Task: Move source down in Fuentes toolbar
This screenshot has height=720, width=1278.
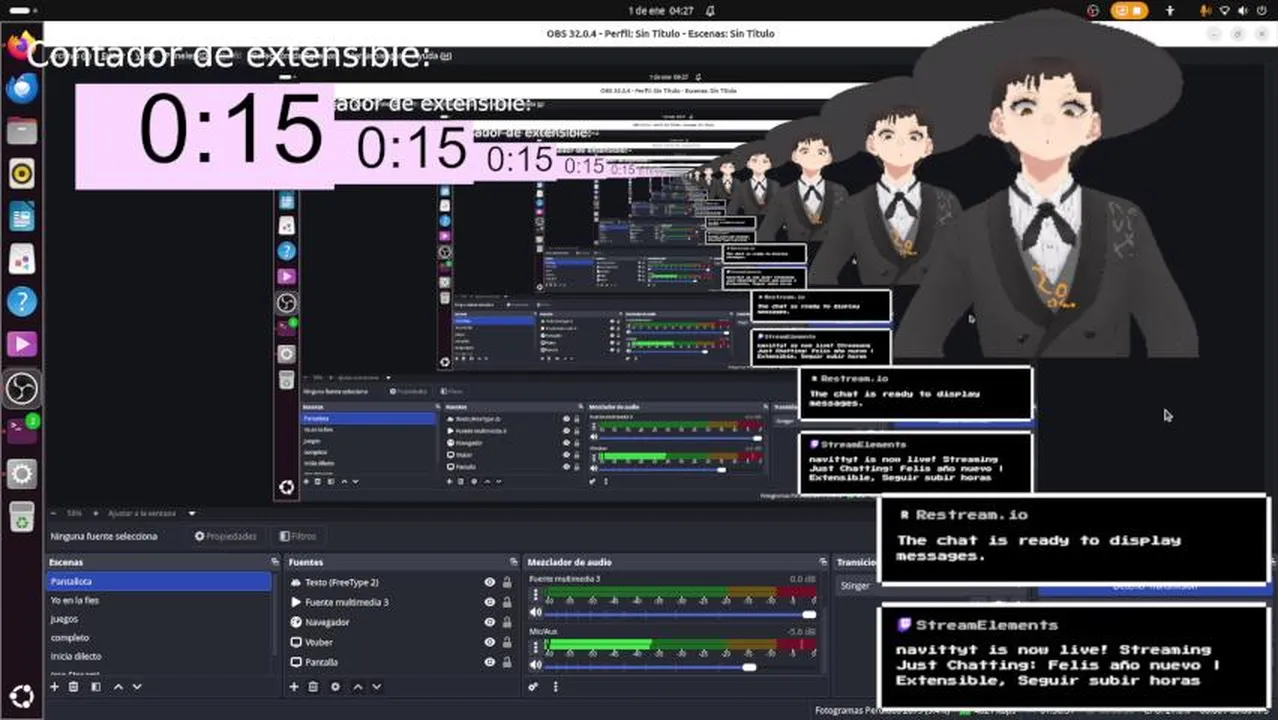Action: [376, 687]
